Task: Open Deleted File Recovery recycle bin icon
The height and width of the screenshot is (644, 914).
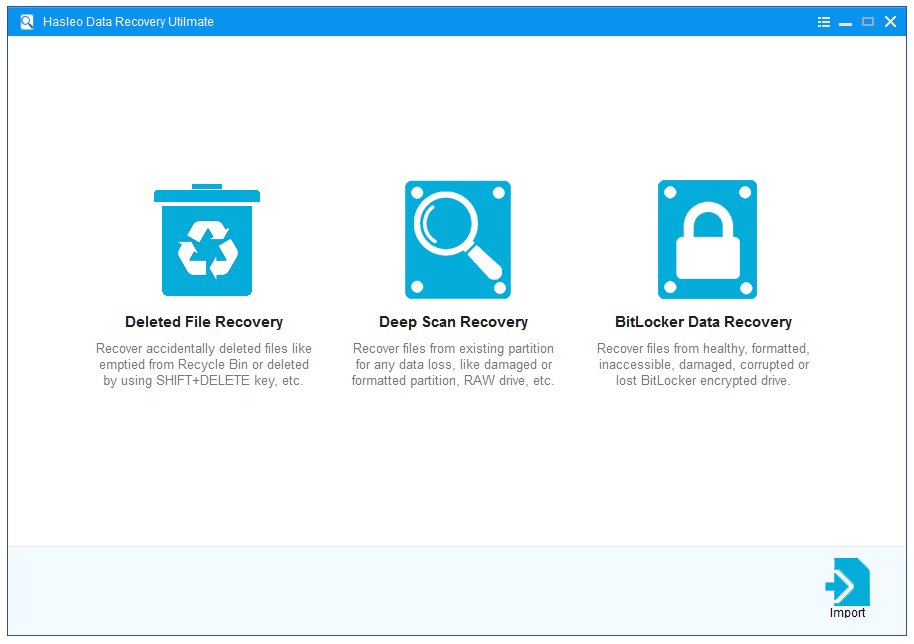Action: point(207,240)
